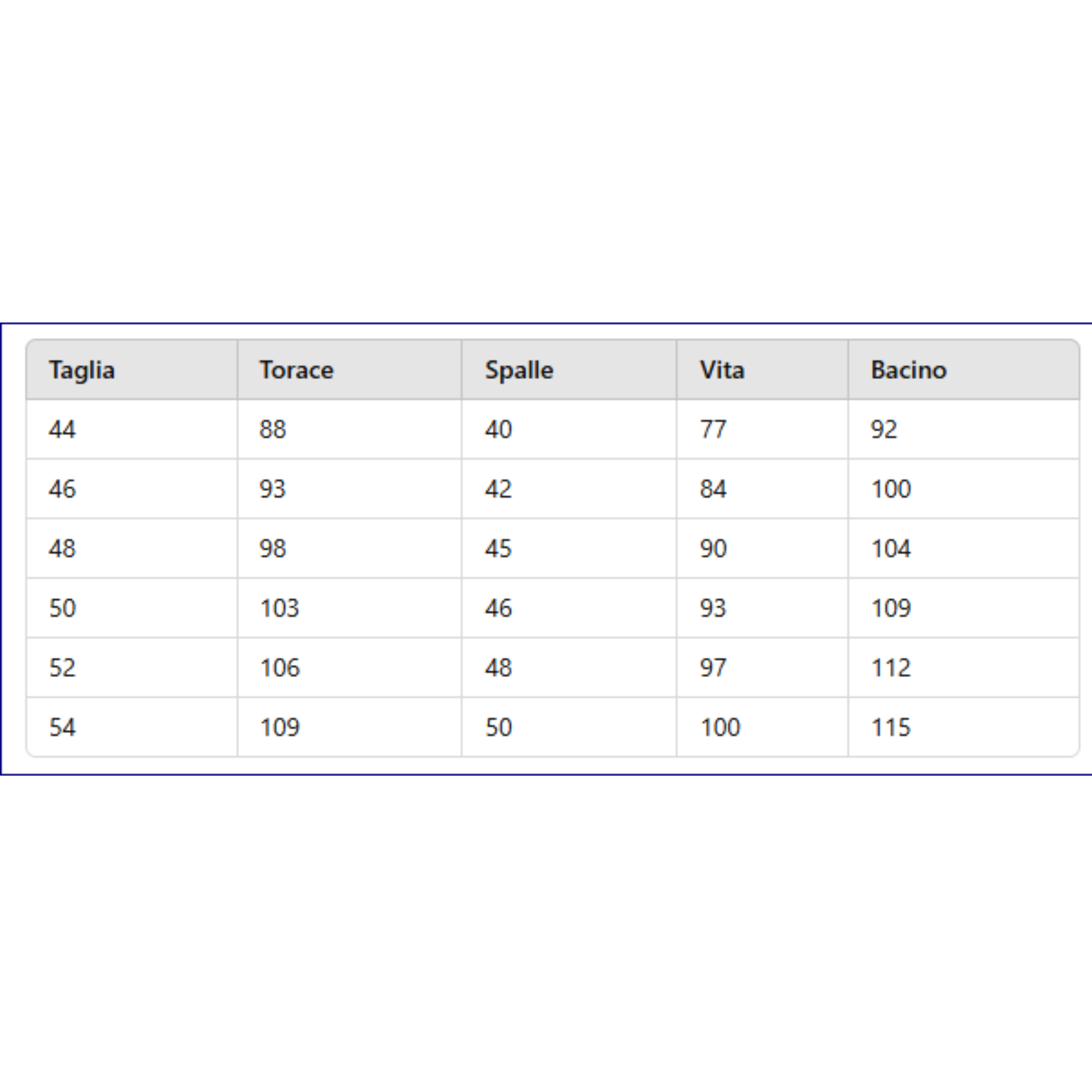This screenshot has width=1092, height=1092.
Task: Click the Torace column header
Action: click(x=296, y=370)
